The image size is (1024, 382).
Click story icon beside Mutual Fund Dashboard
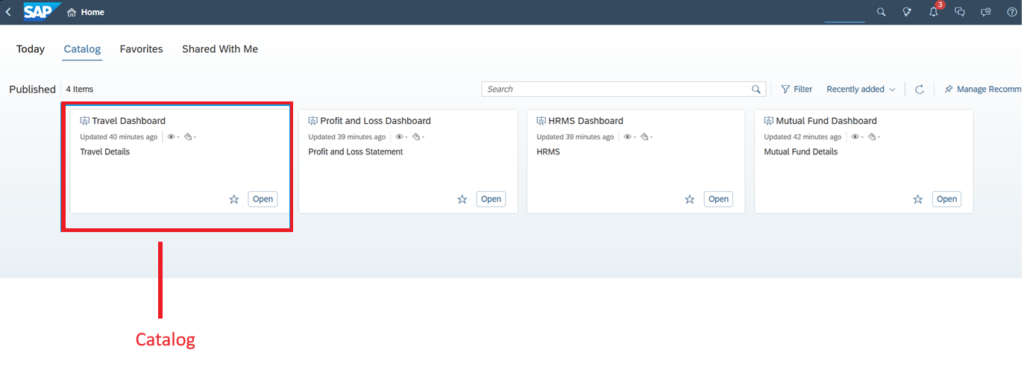pos(769,121)
